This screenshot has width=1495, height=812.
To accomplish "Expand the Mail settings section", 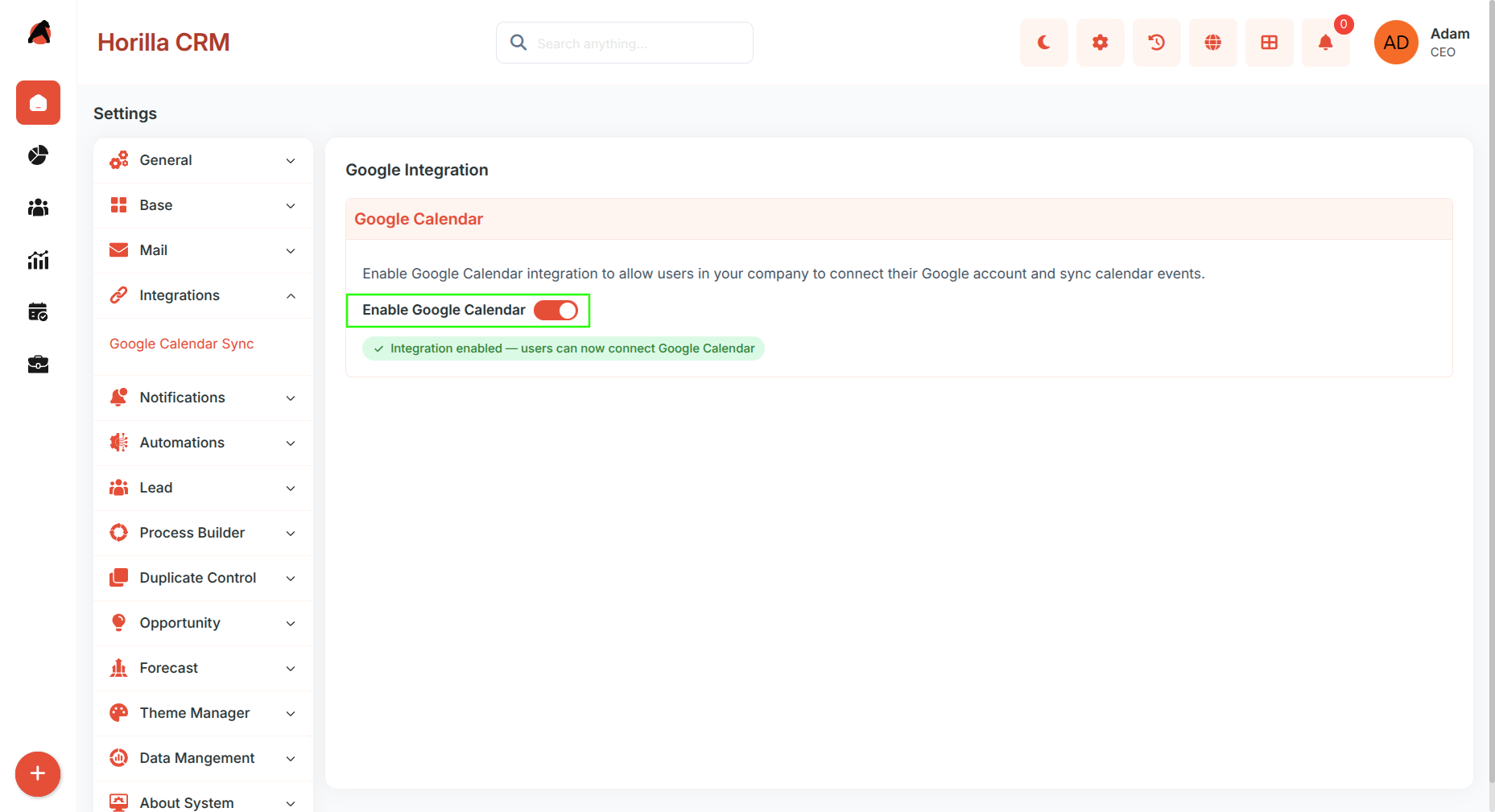I will (x=203, y=250).
